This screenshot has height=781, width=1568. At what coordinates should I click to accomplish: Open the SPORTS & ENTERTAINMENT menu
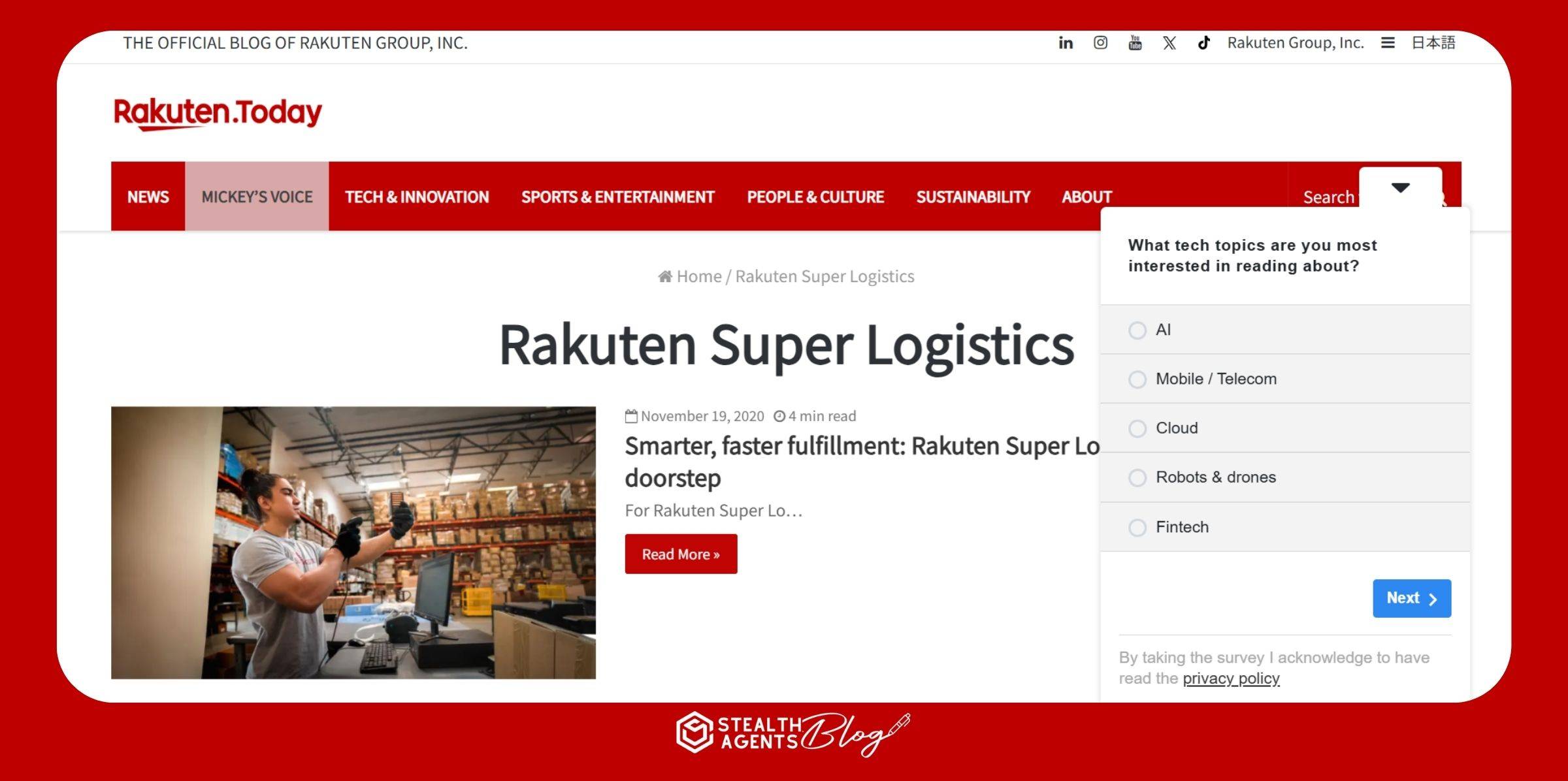pyautogui.click(x=617, y=197)
